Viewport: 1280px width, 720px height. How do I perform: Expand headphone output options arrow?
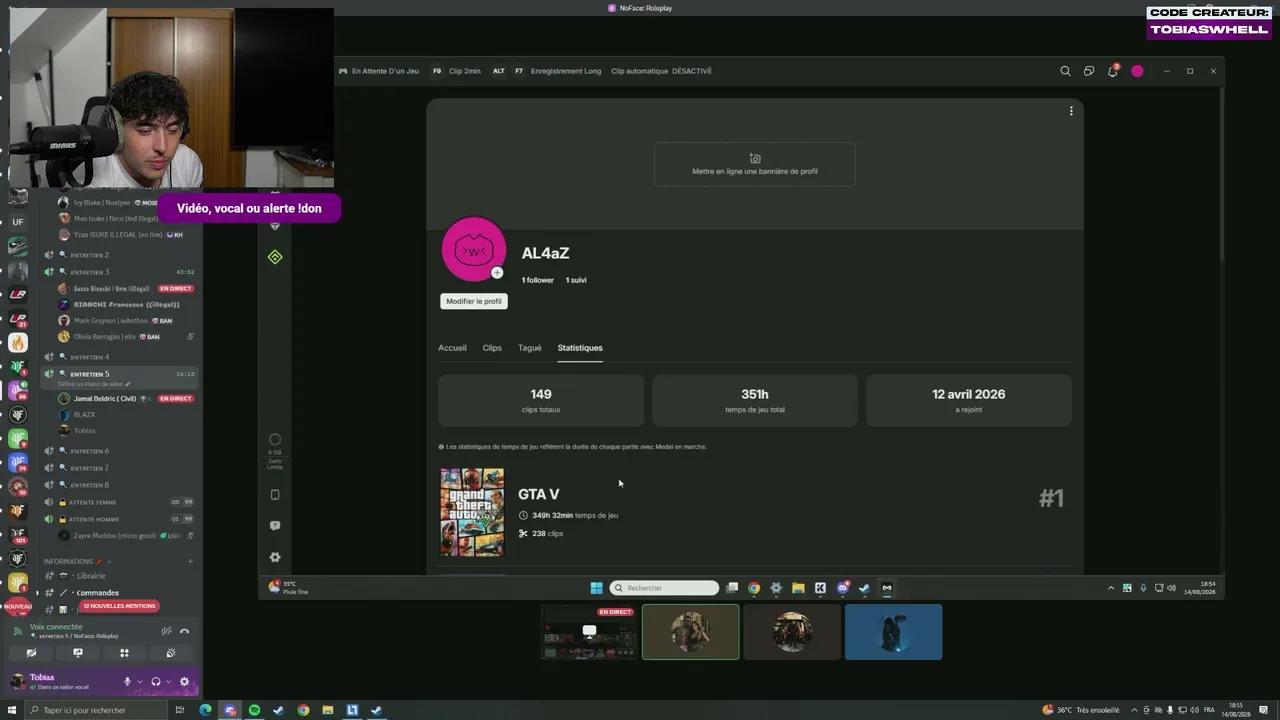click(167, 682)
